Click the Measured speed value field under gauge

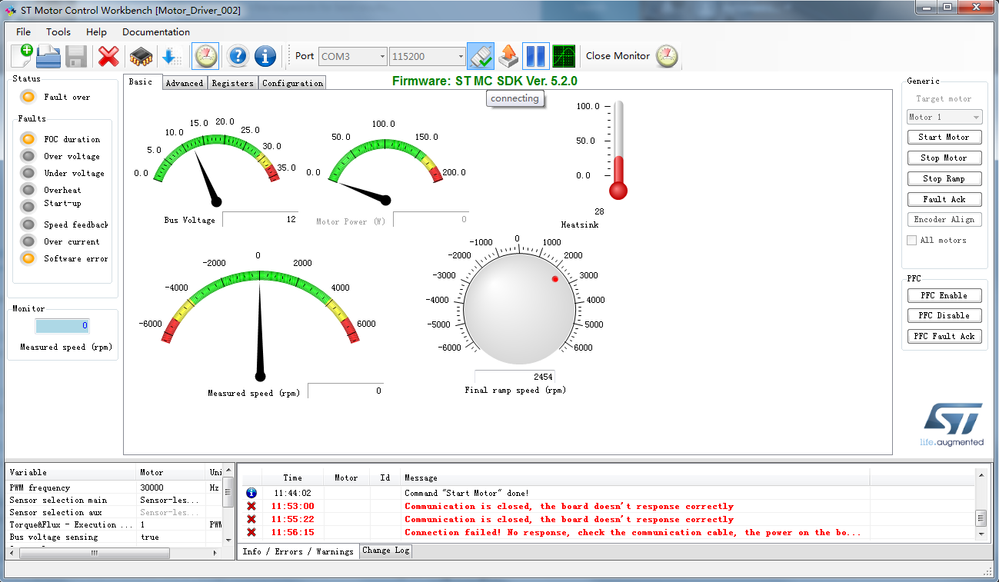346,391
